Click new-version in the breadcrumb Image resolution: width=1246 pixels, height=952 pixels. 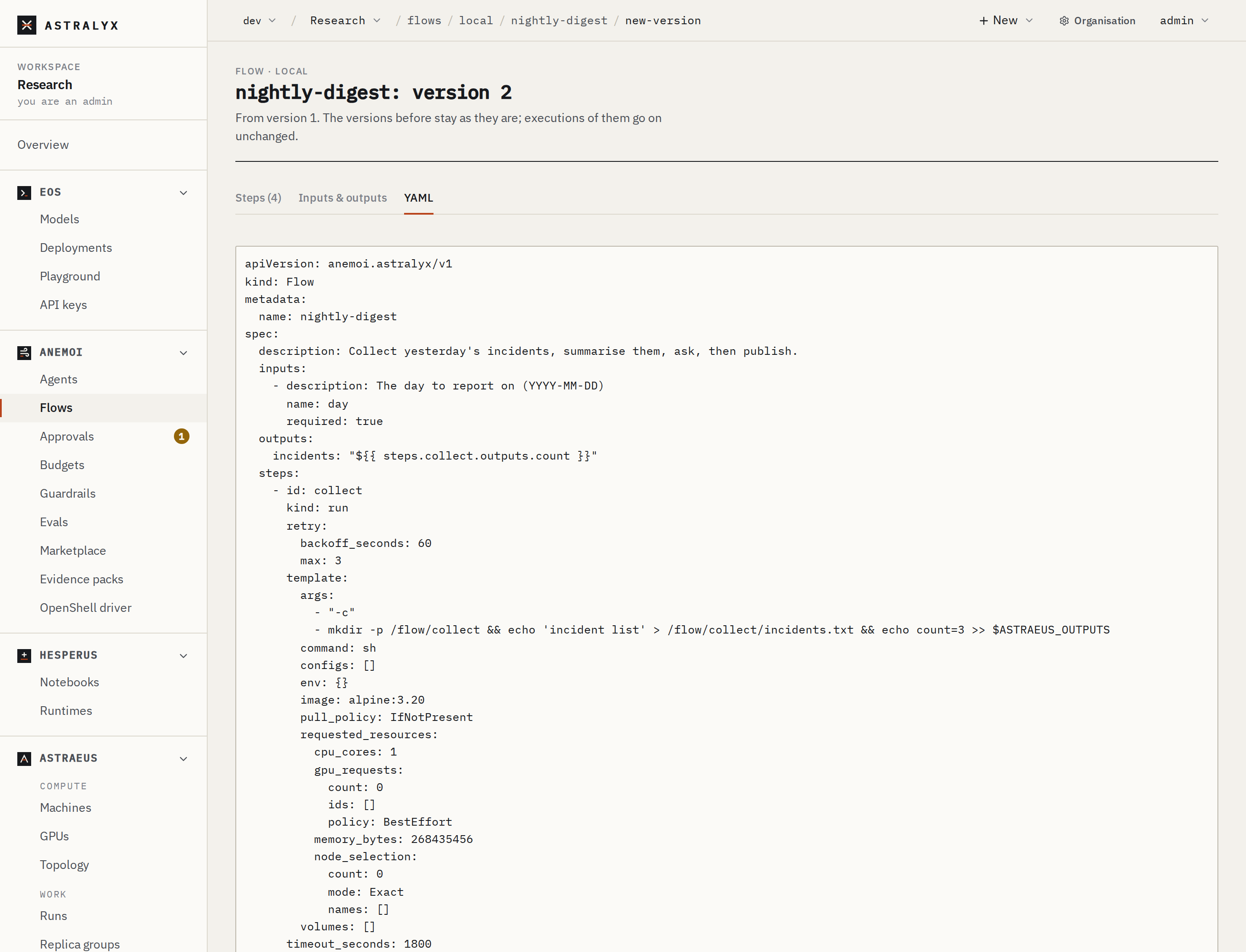tap(663, 20)
